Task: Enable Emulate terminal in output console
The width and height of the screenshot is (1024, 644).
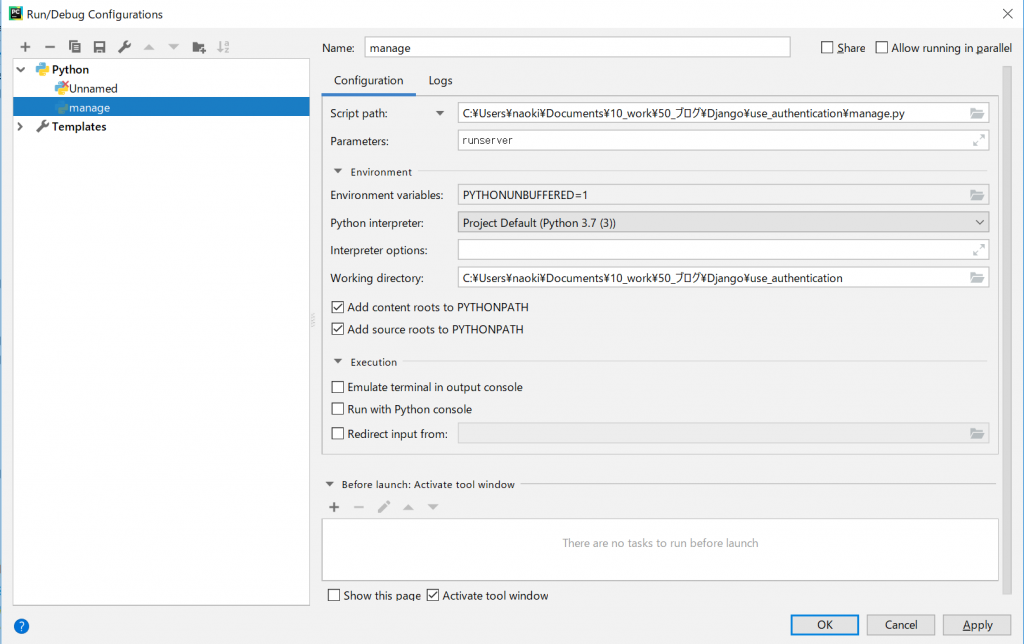Action: 337,387
